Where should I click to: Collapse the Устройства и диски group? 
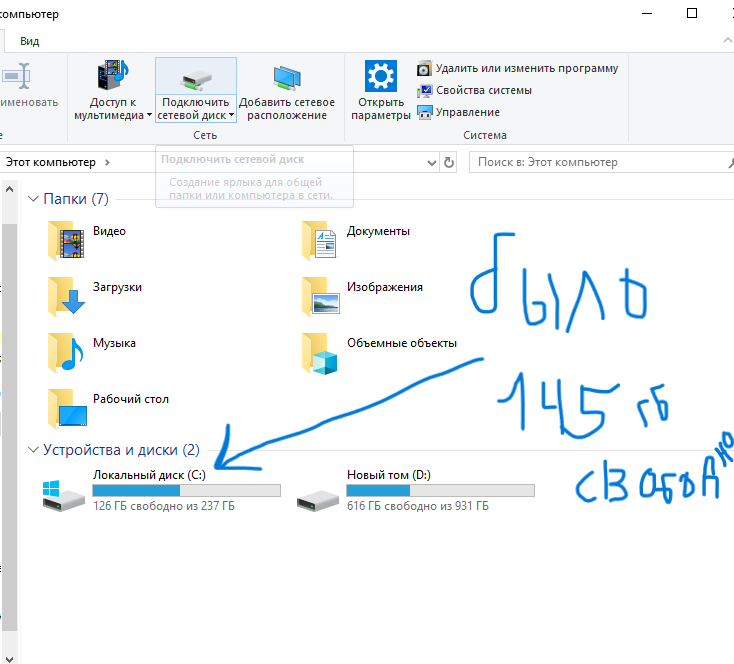(x=34, y=450)
